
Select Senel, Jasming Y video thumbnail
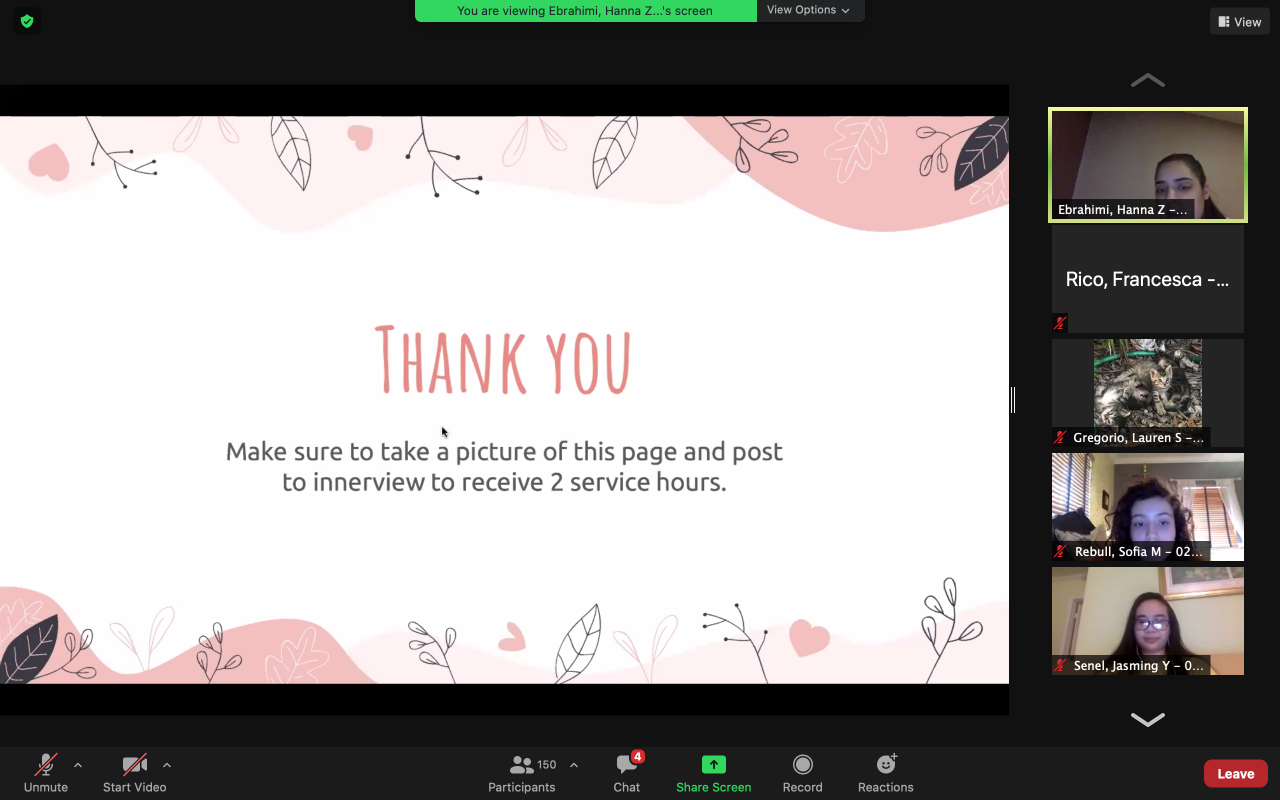pos(1148,621)
